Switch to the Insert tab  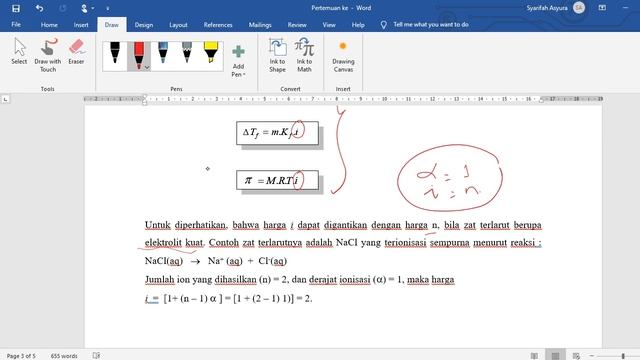(81, 24)
